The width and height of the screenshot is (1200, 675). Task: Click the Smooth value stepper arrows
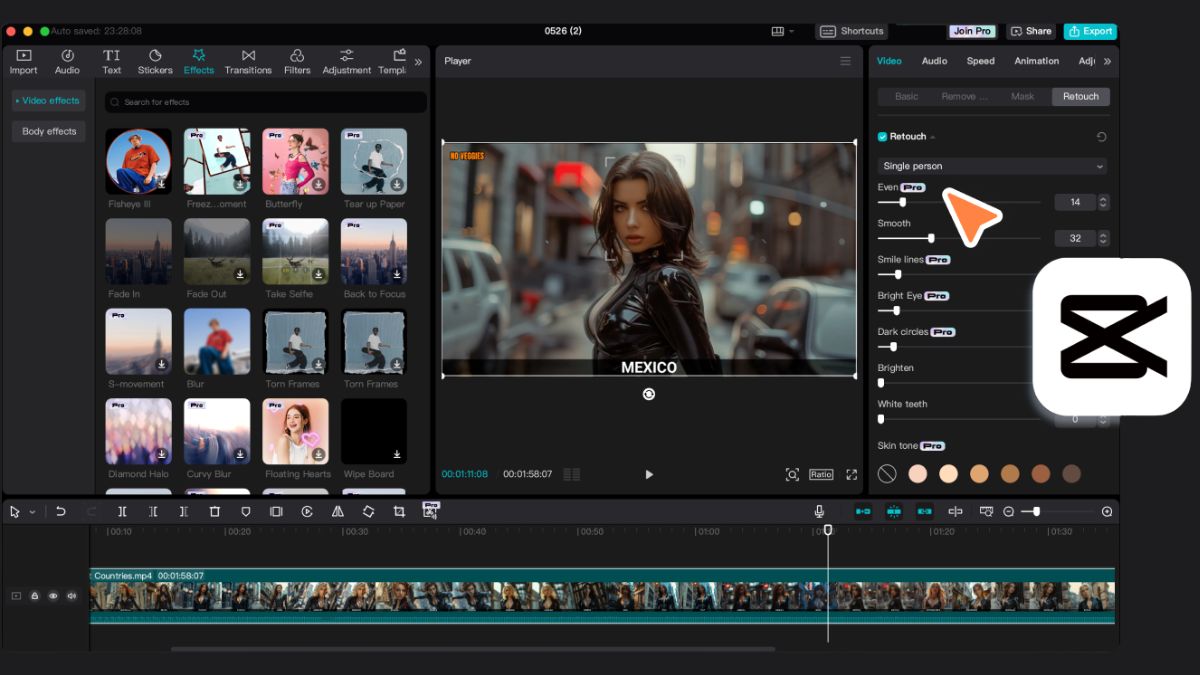[1103, 238]
